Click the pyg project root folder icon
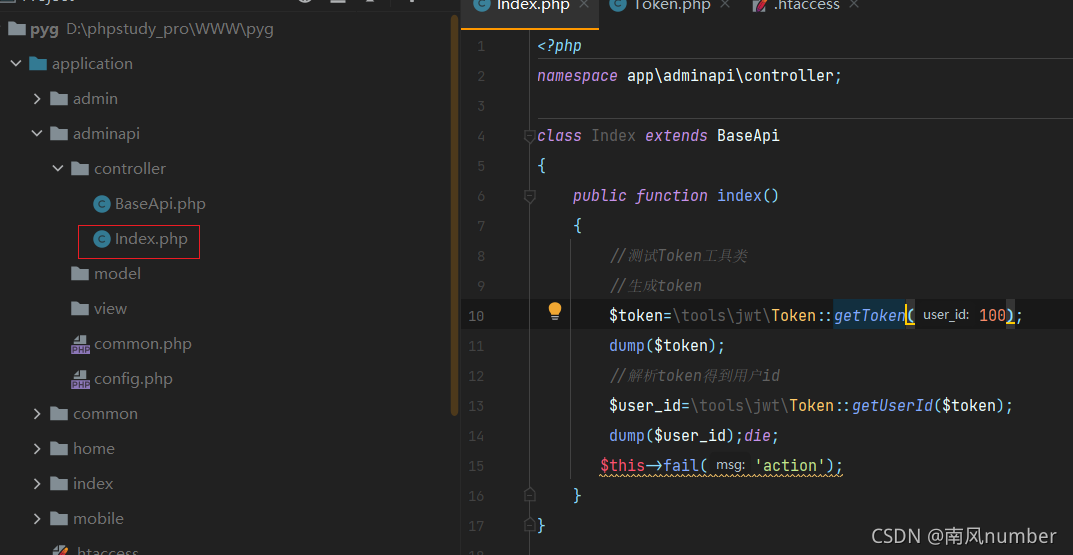1073x555 pixels. coord(17,29)
